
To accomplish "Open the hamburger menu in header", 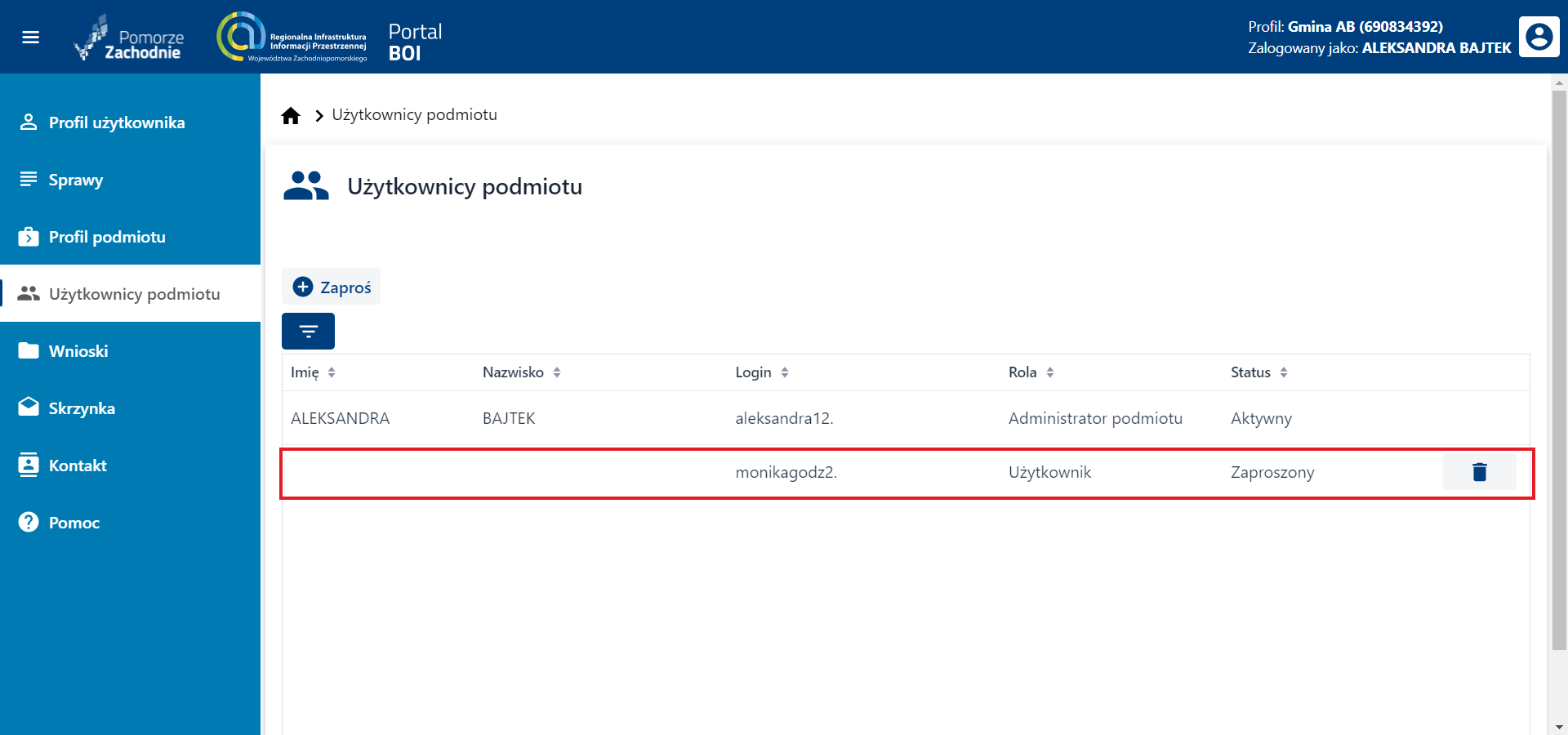I will (x=30, y=38).
